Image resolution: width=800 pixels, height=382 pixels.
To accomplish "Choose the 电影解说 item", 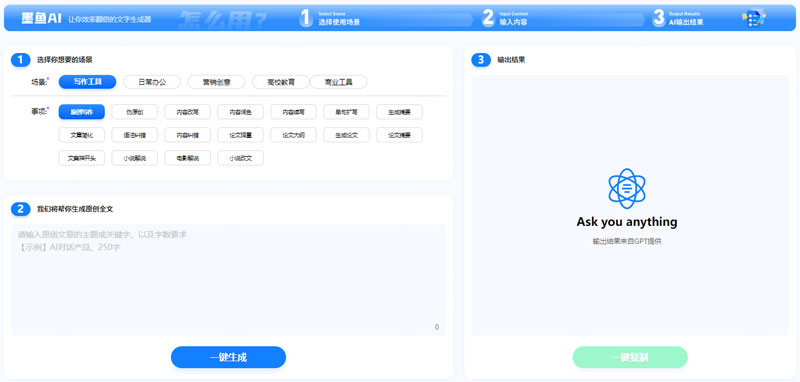I will click(x=187, y=158).
